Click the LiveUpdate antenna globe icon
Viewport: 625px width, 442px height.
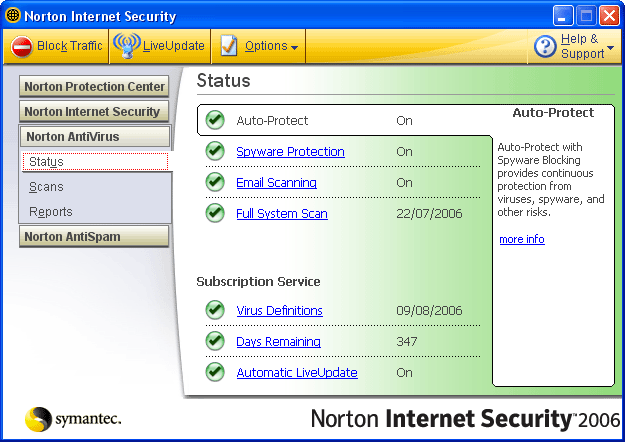point(127,45)
